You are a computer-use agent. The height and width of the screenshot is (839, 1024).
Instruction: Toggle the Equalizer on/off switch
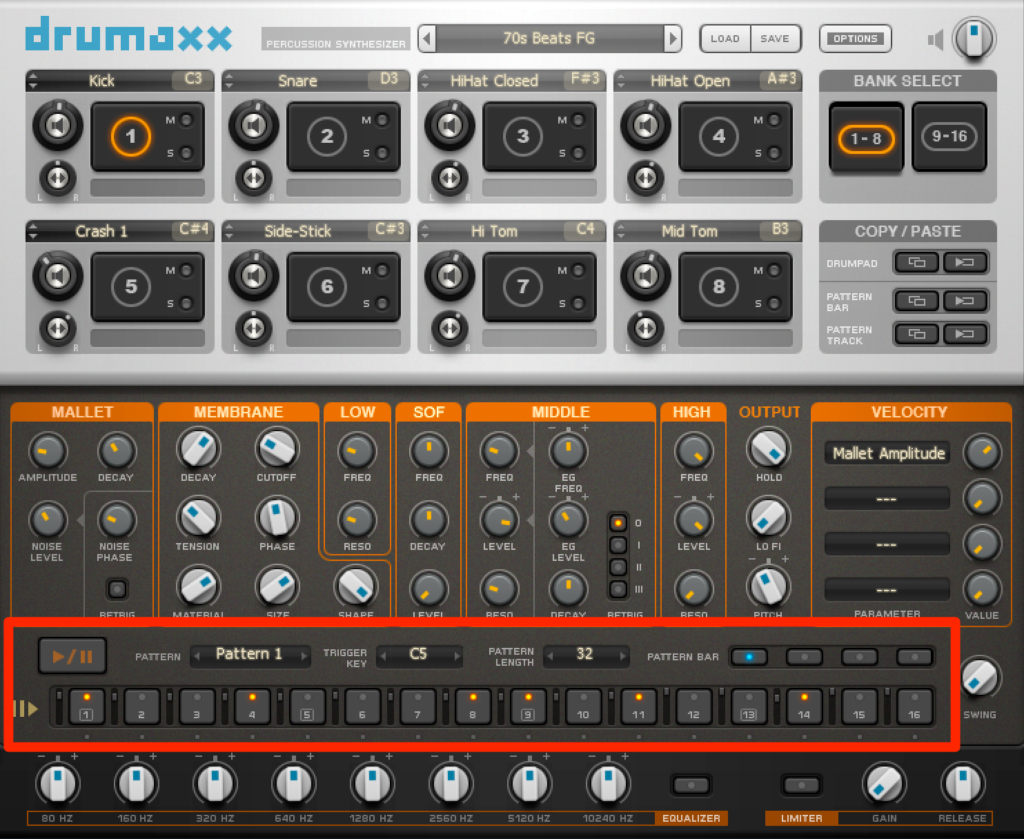691,784
